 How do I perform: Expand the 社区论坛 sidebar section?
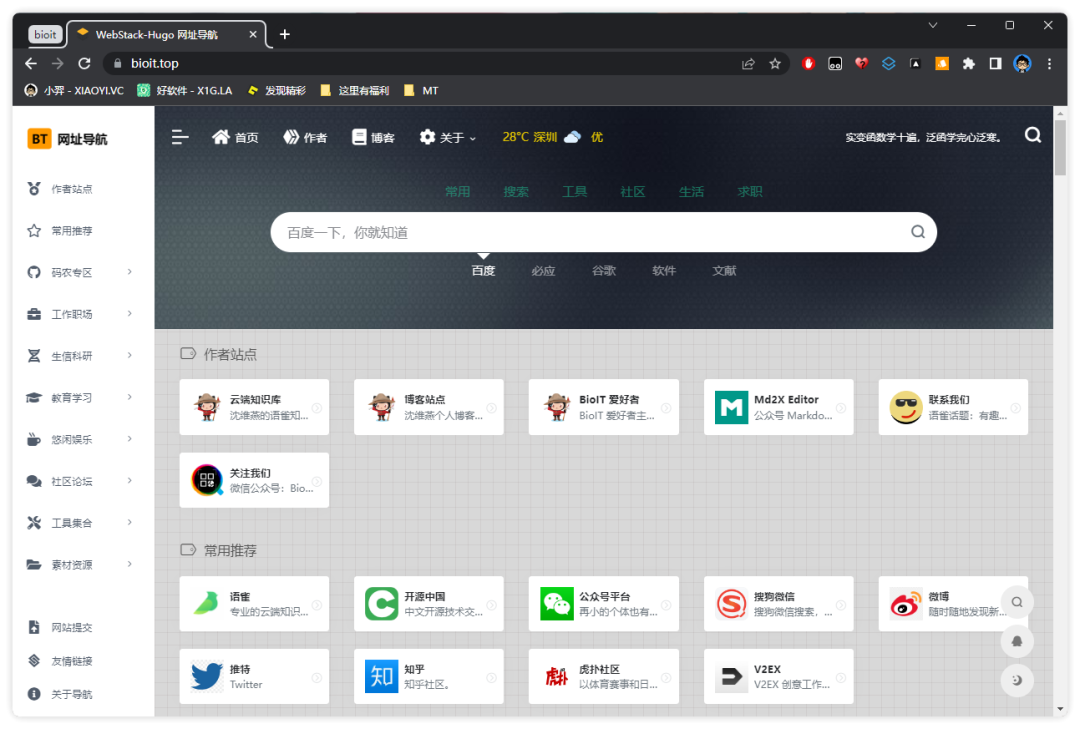(81, 481)
